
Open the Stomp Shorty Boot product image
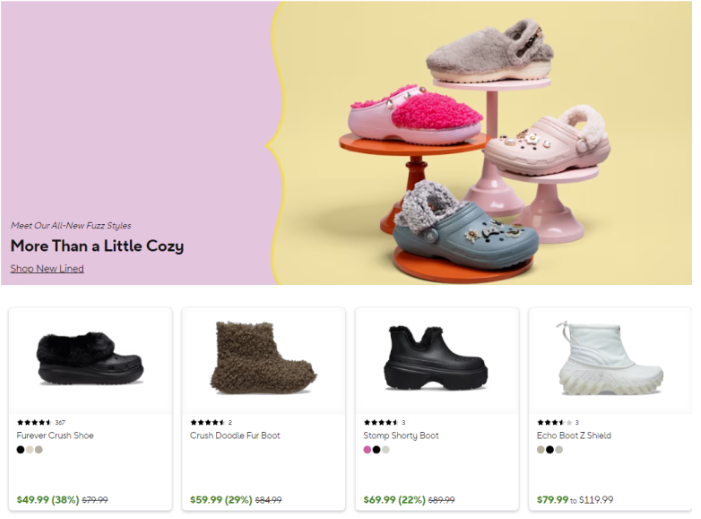coord(436,358)
